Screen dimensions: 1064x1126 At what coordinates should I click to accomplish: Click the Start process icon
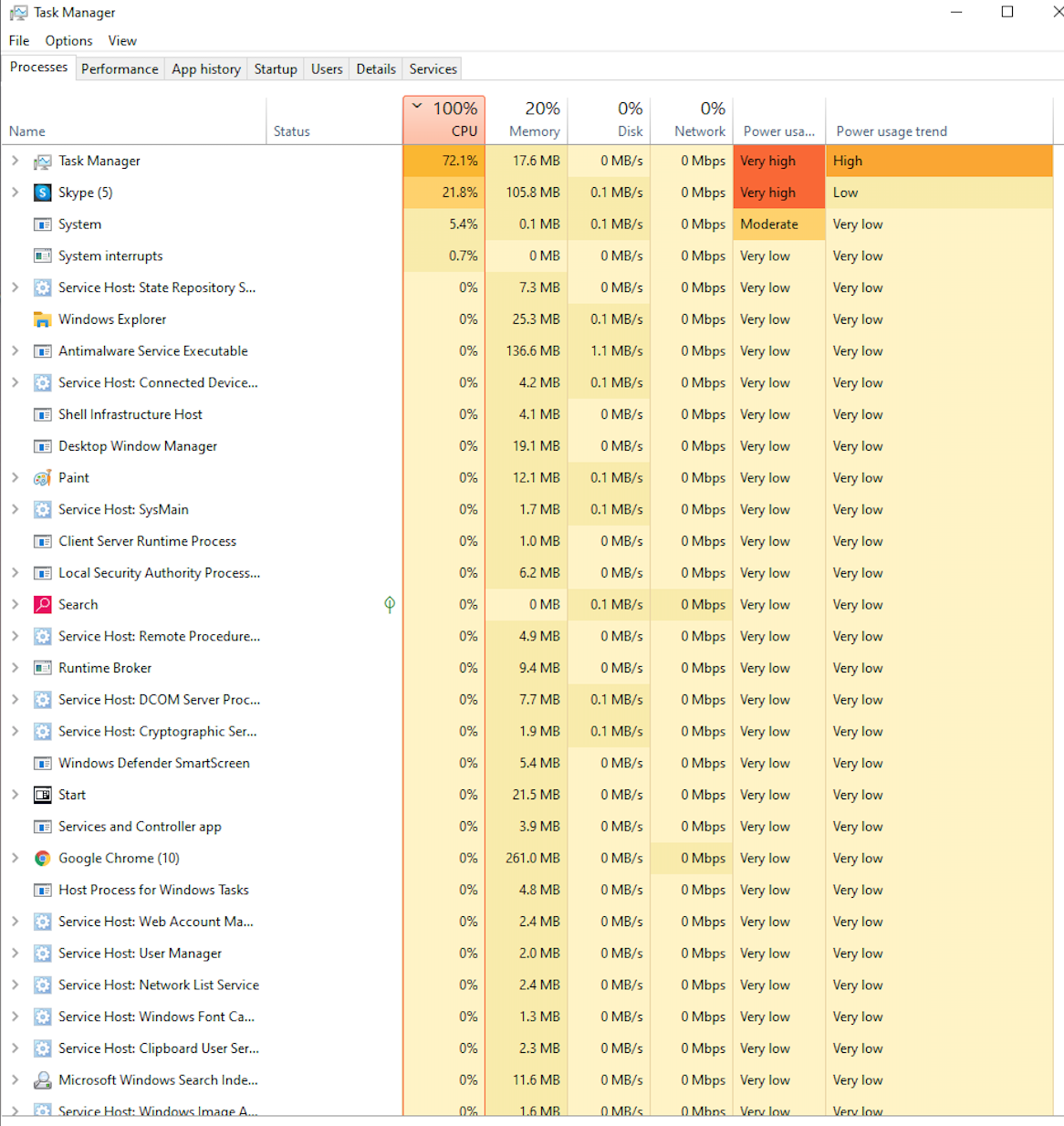42,795
